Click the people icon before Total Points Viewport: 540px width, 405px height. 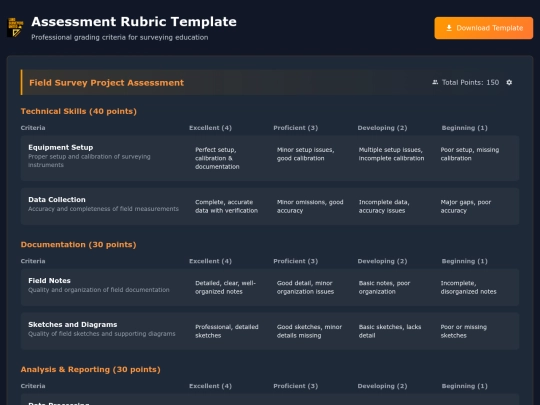point(435,82)
